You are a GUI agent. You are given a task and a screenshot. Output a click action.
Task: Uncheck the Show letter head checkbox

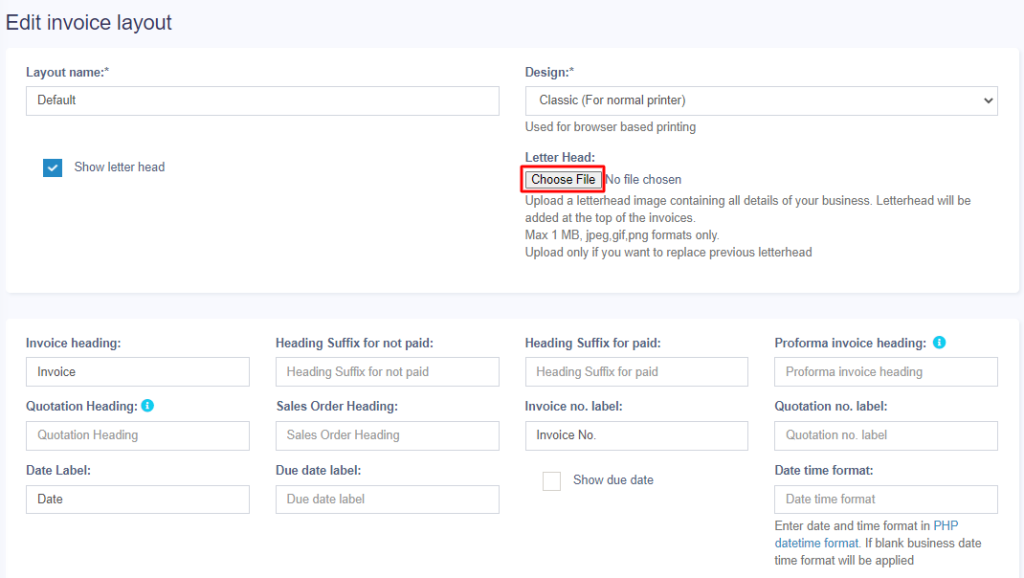click(x=53, y=168)
